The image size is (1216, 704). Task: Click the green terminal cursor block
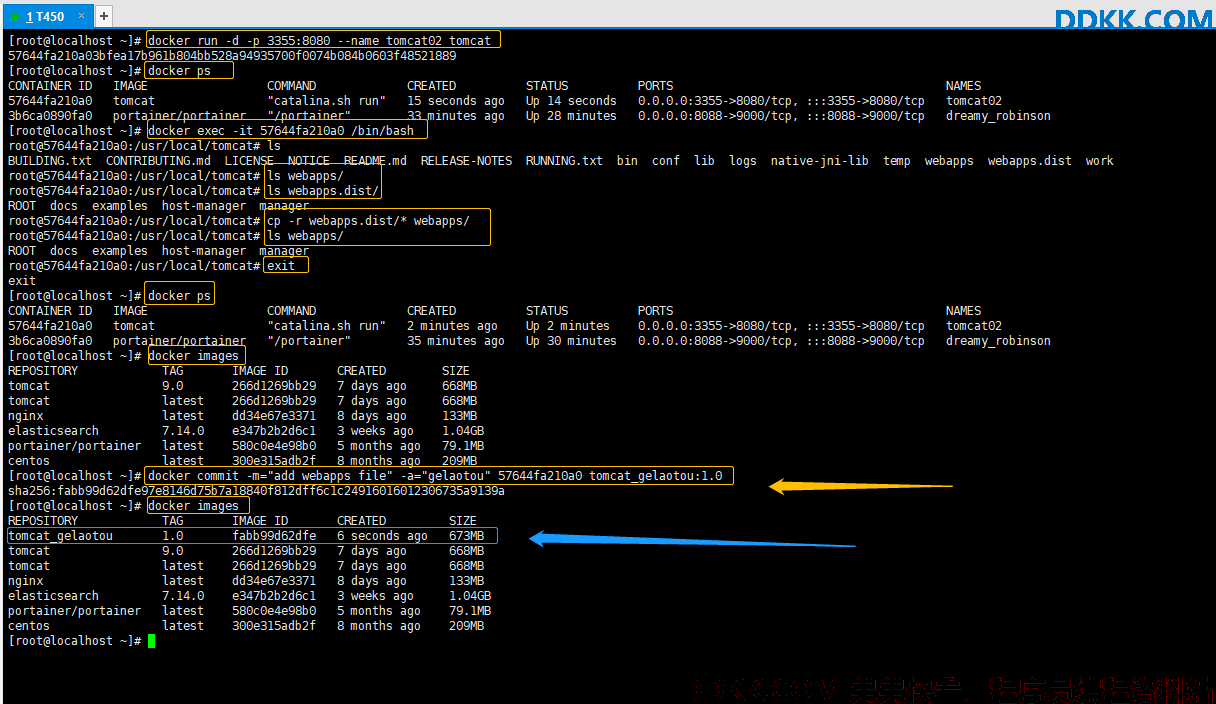[152, 641]
